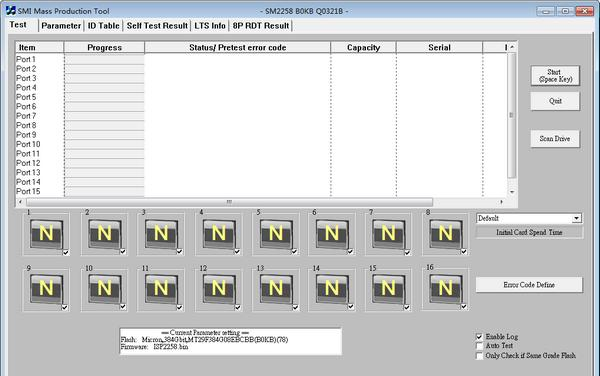Screen dimensions: 600x376
Task: Open the Parameter tab
Action: 61,26
